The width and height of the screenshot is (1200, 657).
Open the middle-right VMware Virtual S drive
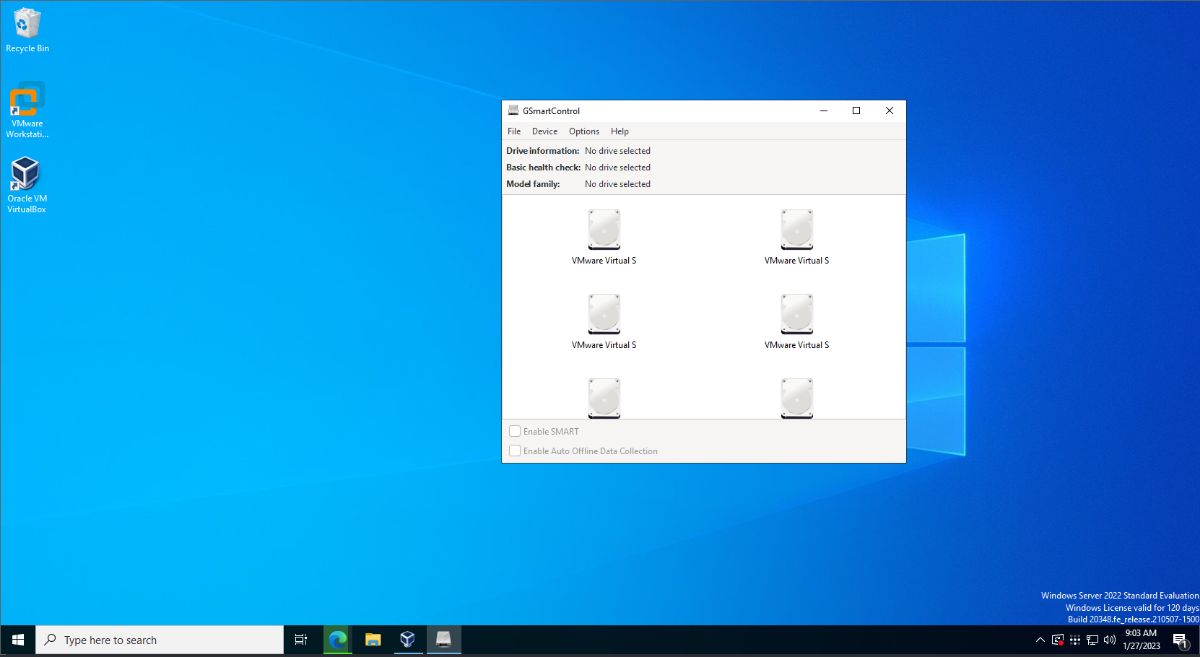point(796,313)
